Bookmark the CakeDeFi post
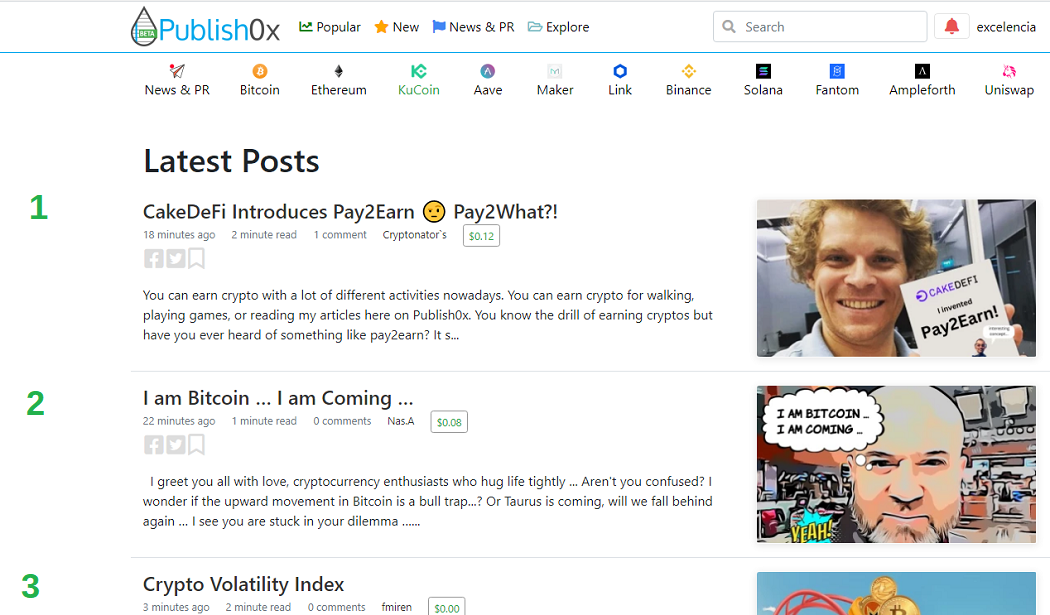This screenshot has height=615, width=1050. [196, 259]
